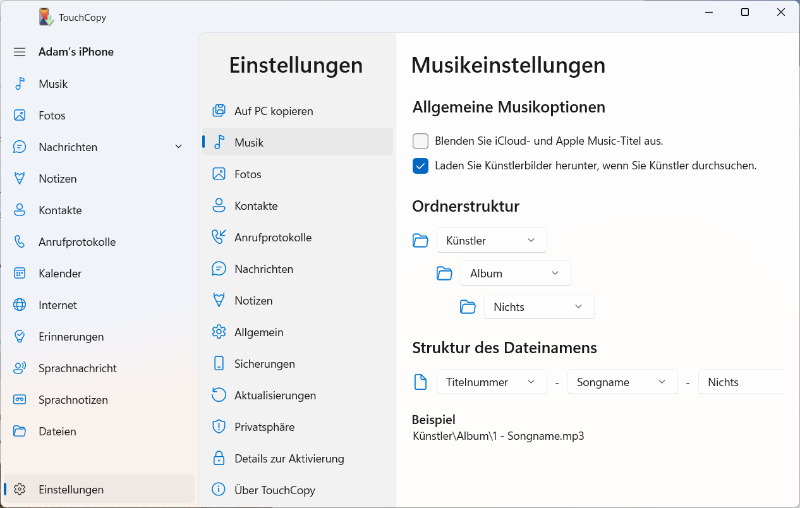This screenshot has width=800, height=508.
Task: Expand the Nachrichten submenu chevron
Action: coord(179,147)
